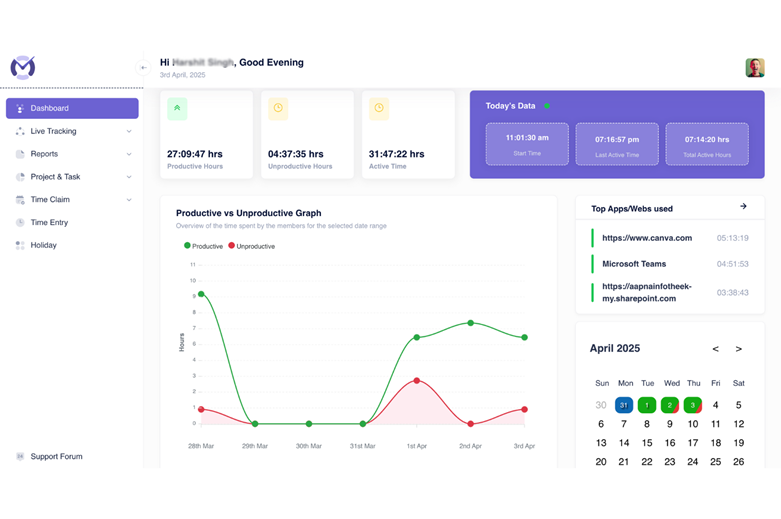Go to the Holiday menu item
The image size is (781, 519).
pos(43,245)
